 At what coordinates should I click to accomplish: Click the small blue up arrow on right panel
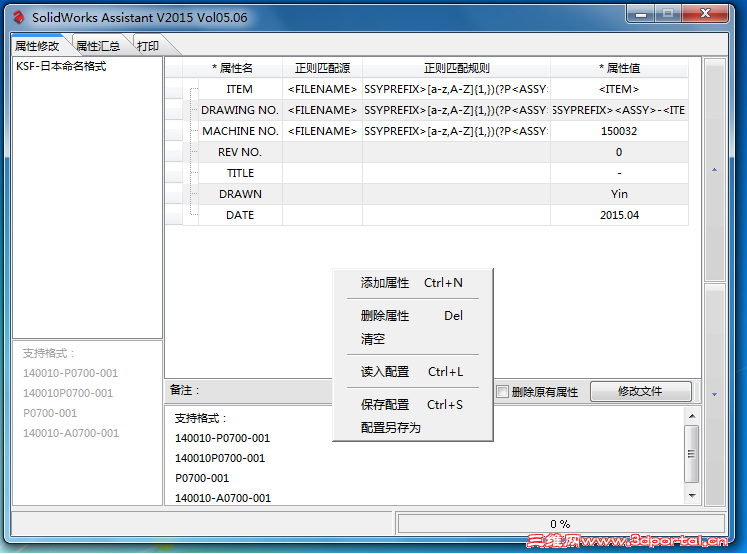click(x=714, y=170)
